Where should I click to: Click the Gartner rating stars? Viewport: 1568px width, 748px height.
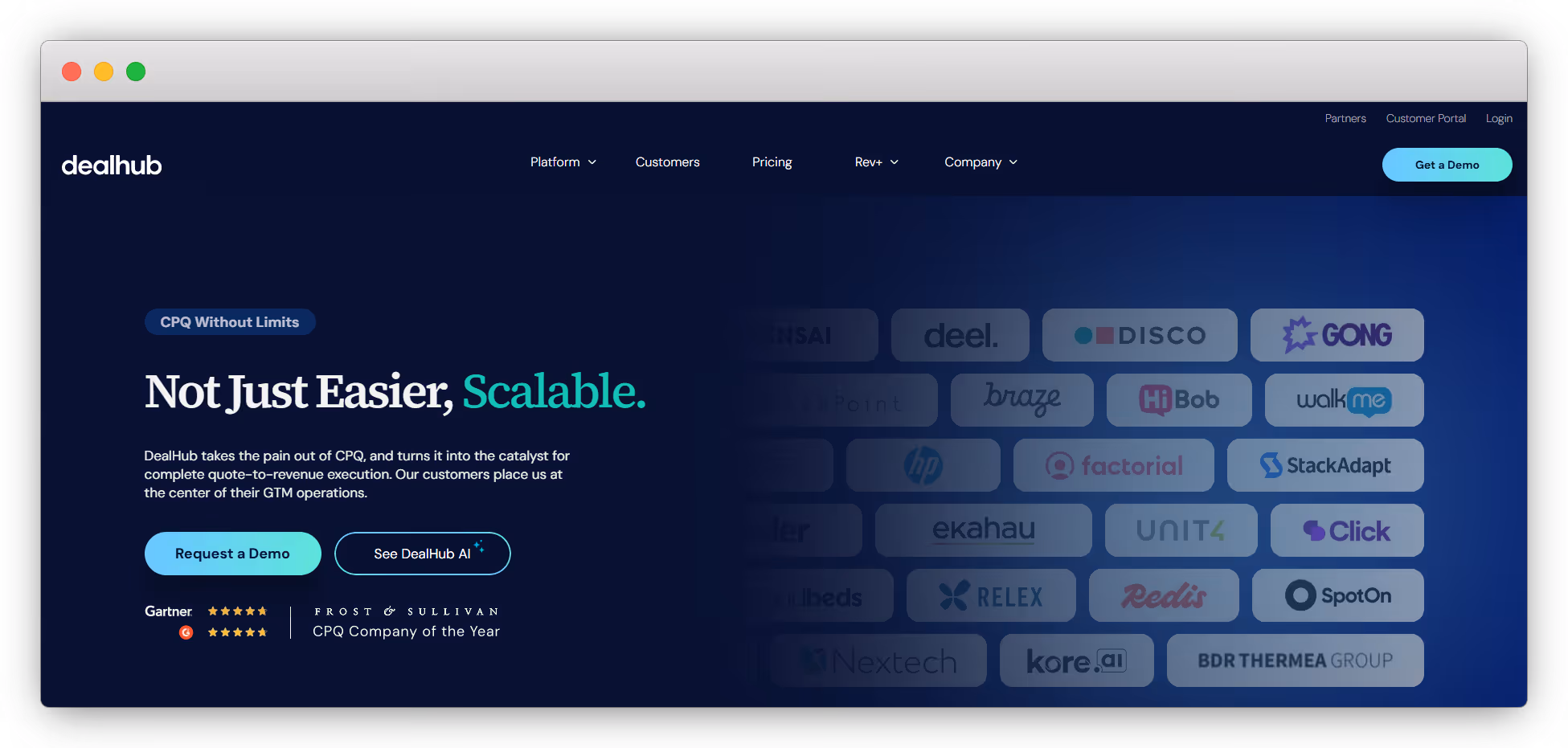pos(237,611)
